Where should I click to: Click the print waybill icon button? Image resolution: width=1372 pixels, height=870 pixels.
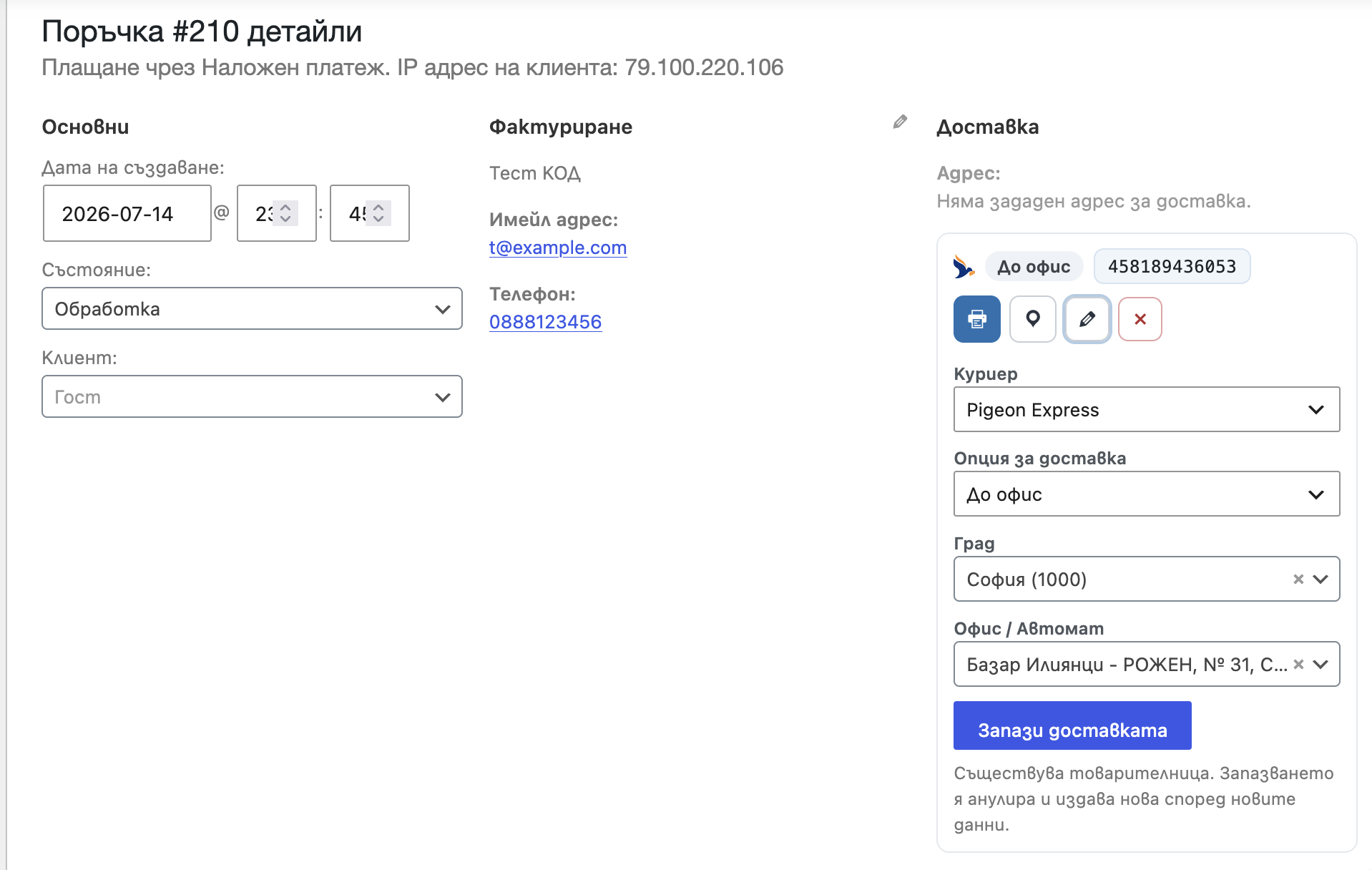[976, 319]
